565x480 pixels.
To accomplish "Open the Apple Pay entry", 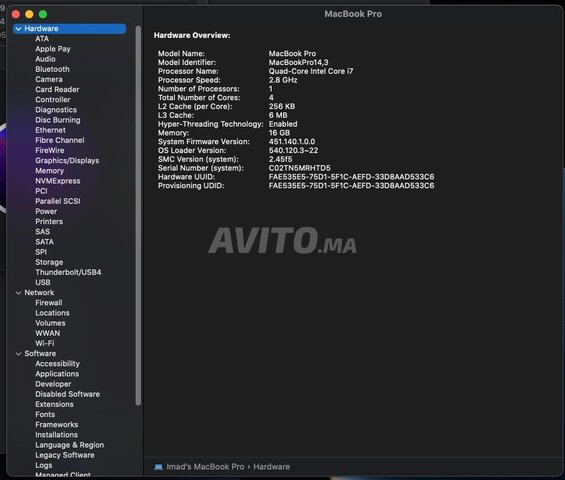I will 53,49.
